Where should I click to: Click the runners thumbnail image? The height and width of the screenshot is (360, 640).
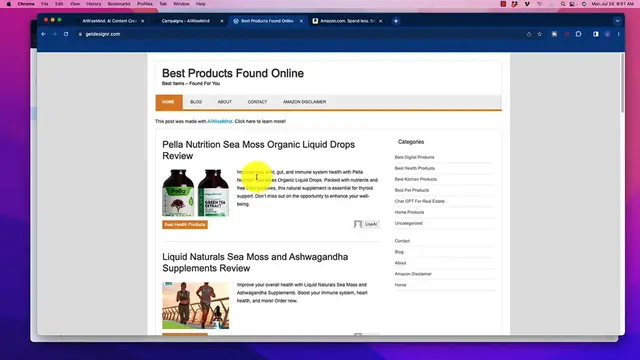point(196,305)
